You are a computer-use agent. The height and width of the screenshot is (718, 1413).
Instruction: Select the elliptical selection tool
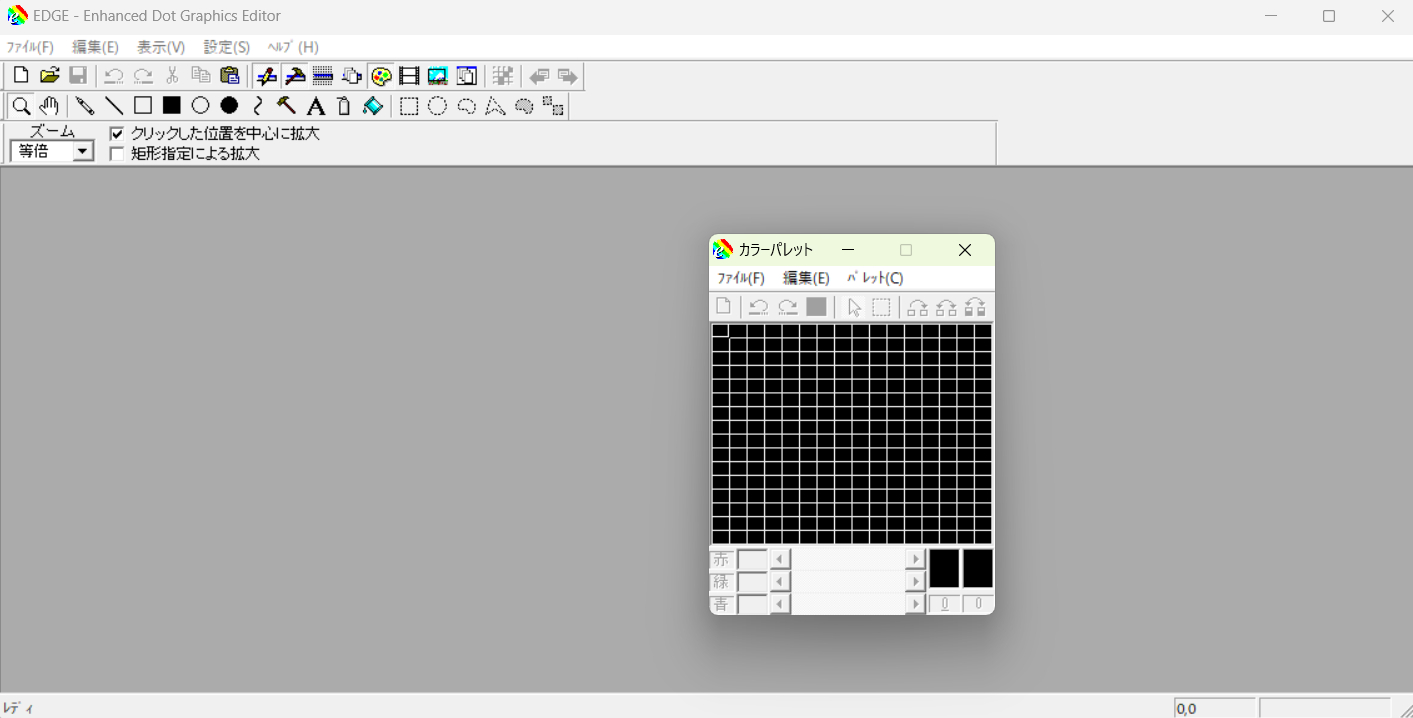point(438,106)
